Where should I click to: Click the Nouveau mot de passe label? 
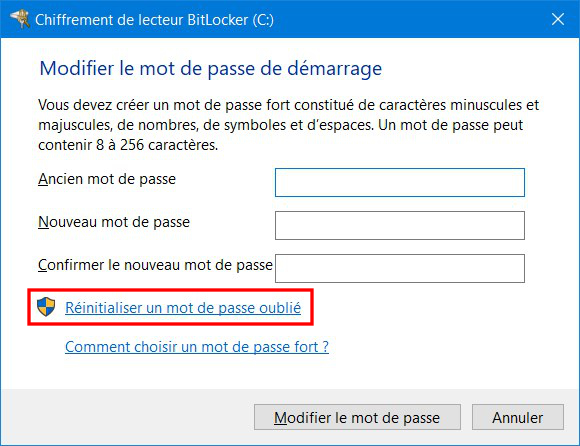(114, 222)
